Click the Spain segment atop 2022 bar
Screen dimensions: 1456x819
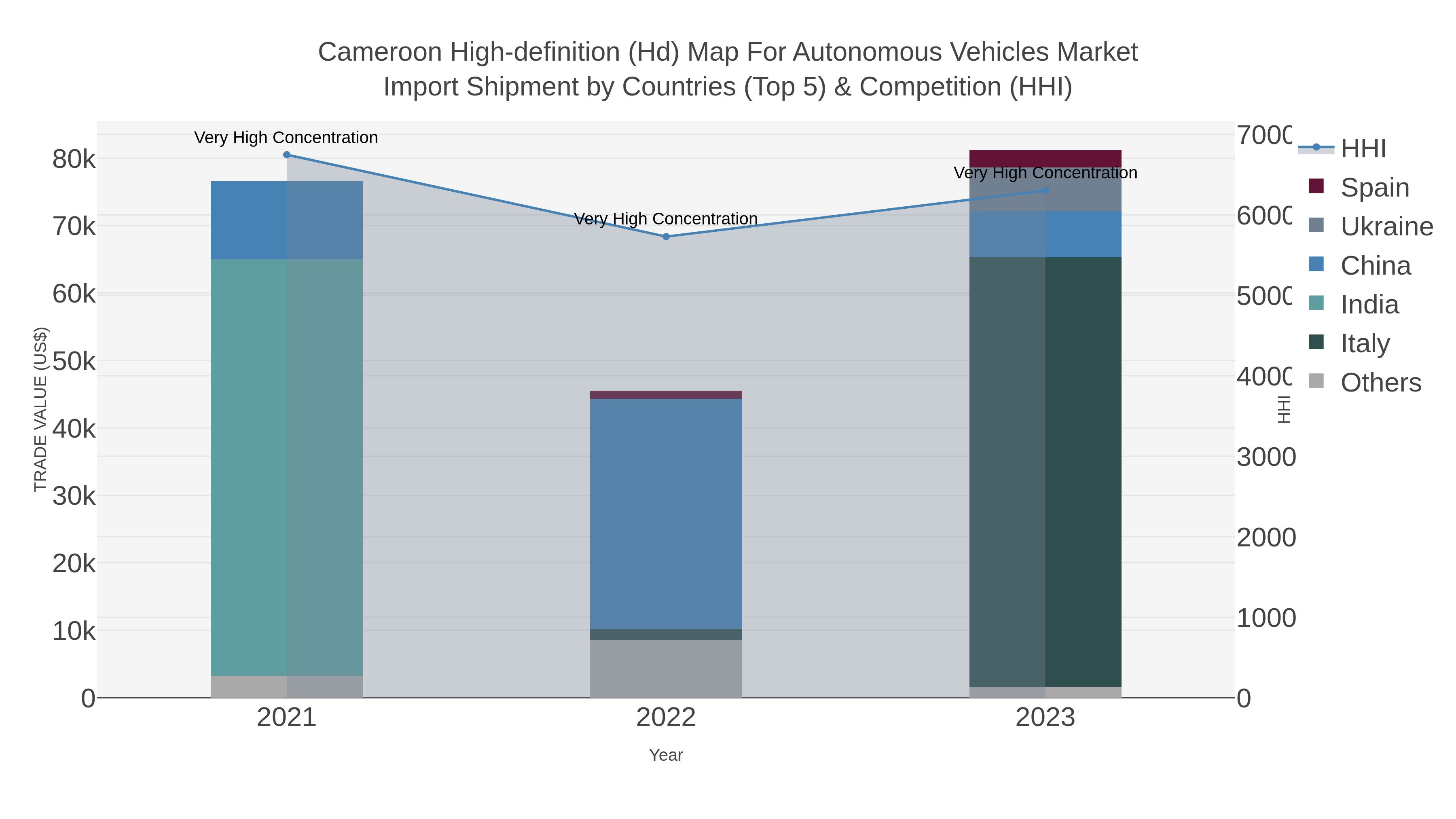pos(666,394)
